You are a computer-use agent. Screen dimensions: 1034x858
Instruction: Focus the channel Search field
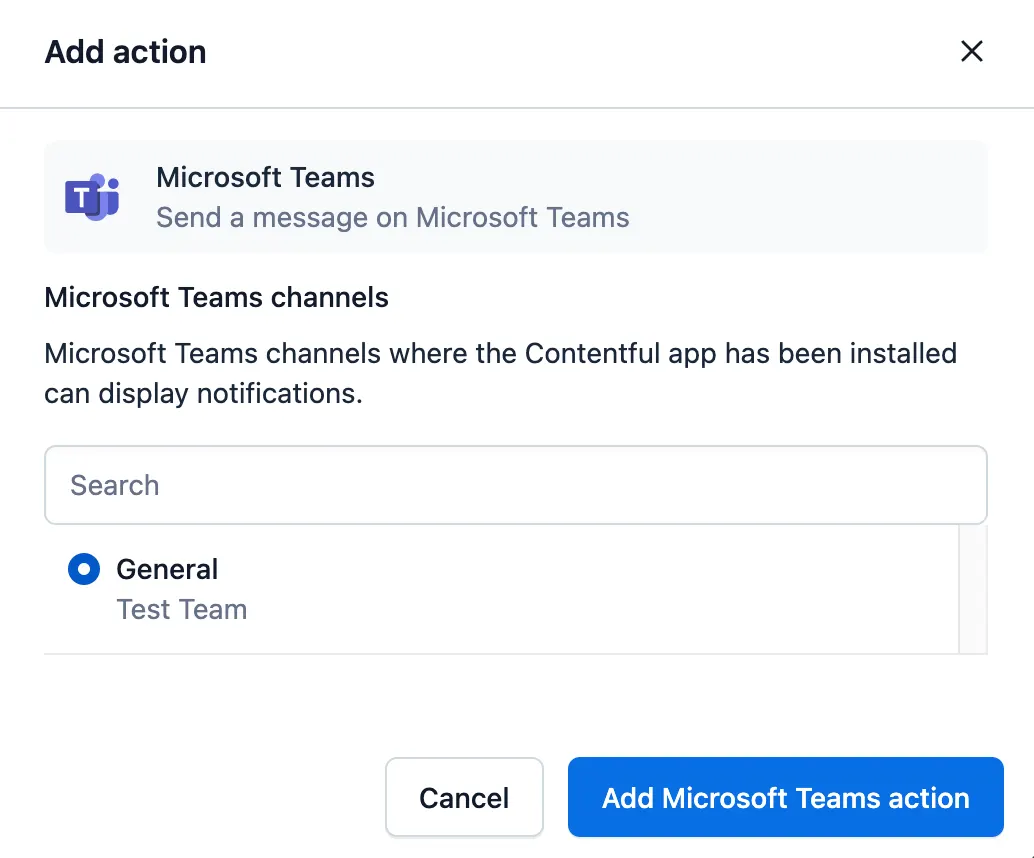[x=516, y=485]
